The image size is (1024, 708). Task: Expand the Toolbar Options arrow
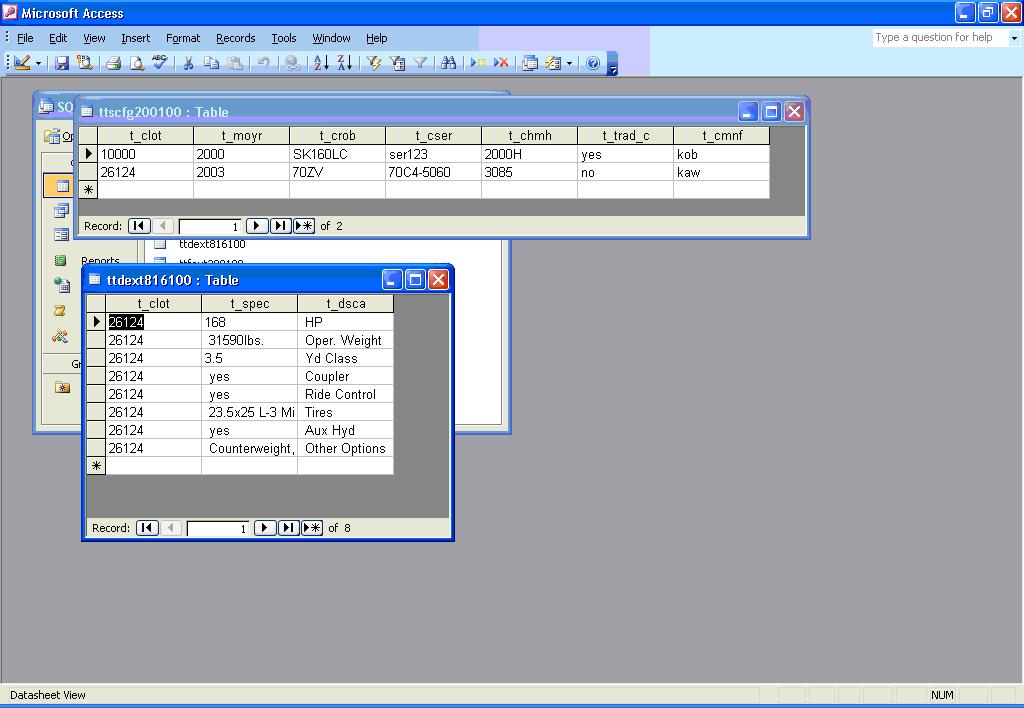point(613,66)
